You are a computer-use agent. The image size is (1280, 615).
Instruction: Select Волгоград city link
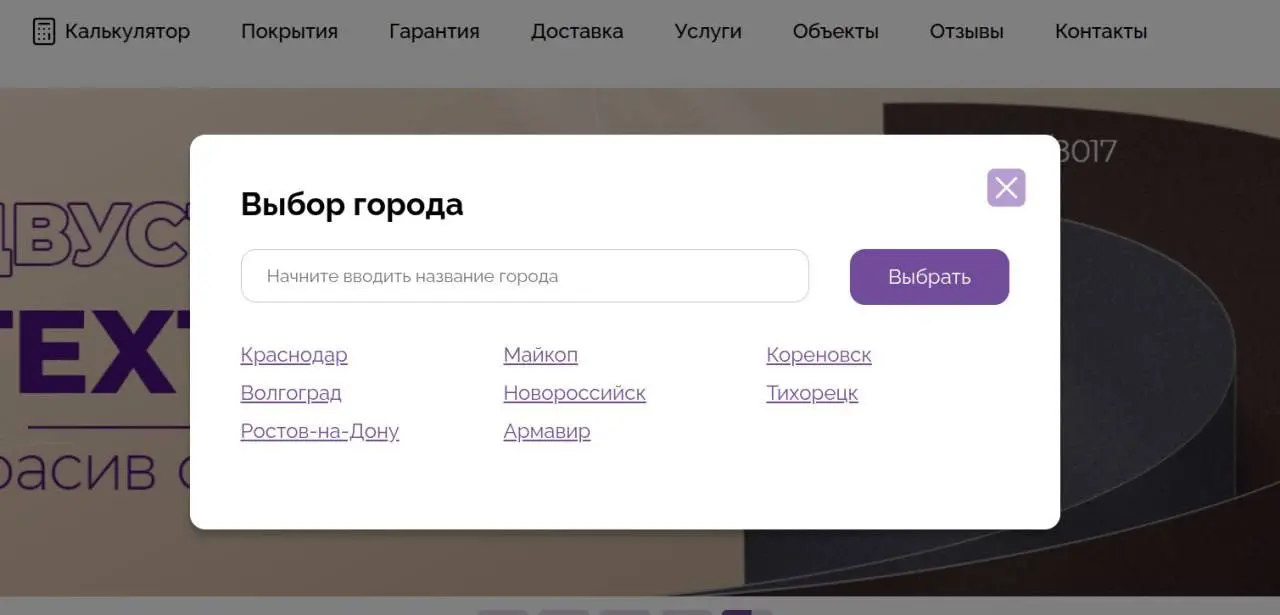click(291, 393)
